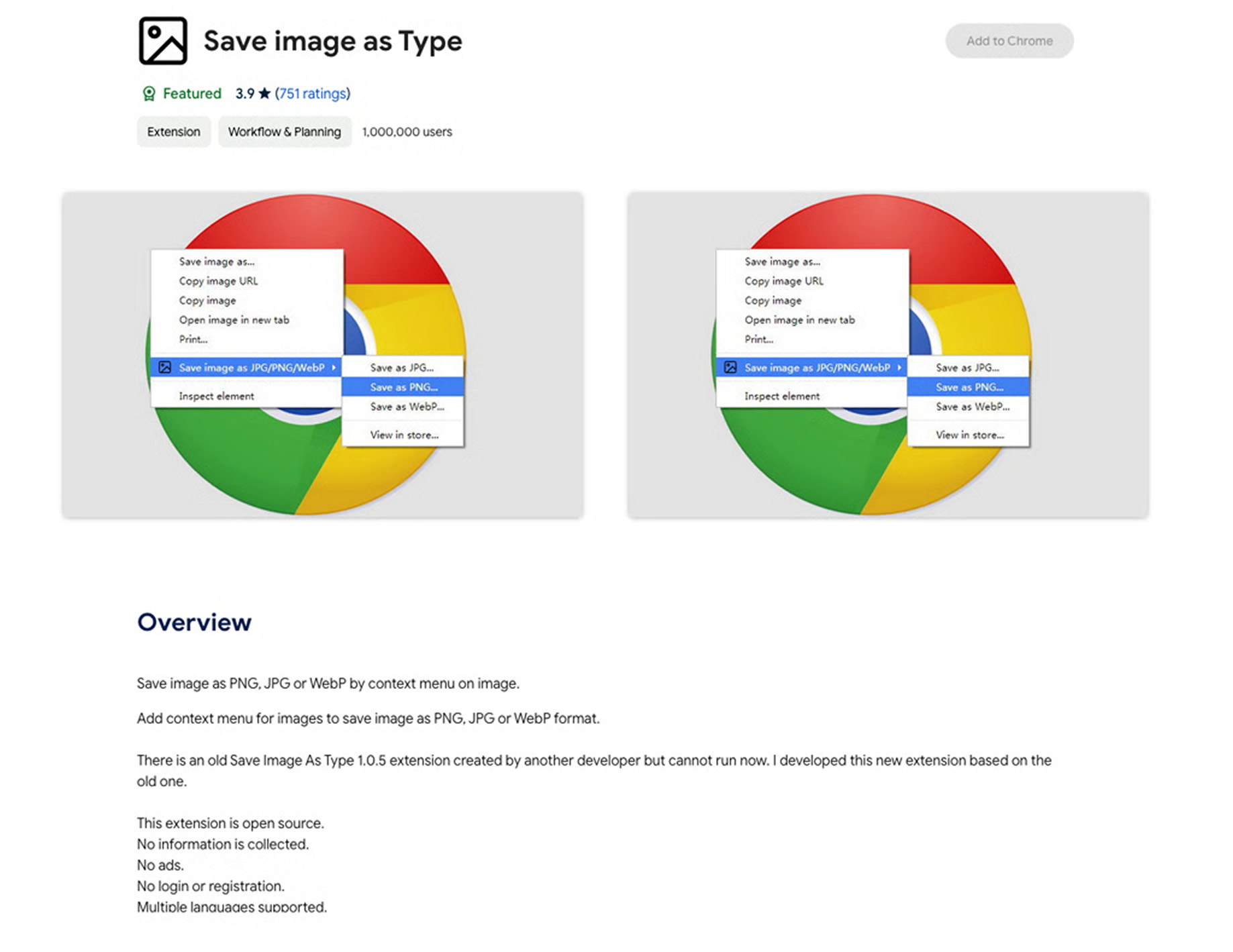The image size is (1233, 952).
Task: Choose Save as JPG in the right screenshot
Action: 967,368
